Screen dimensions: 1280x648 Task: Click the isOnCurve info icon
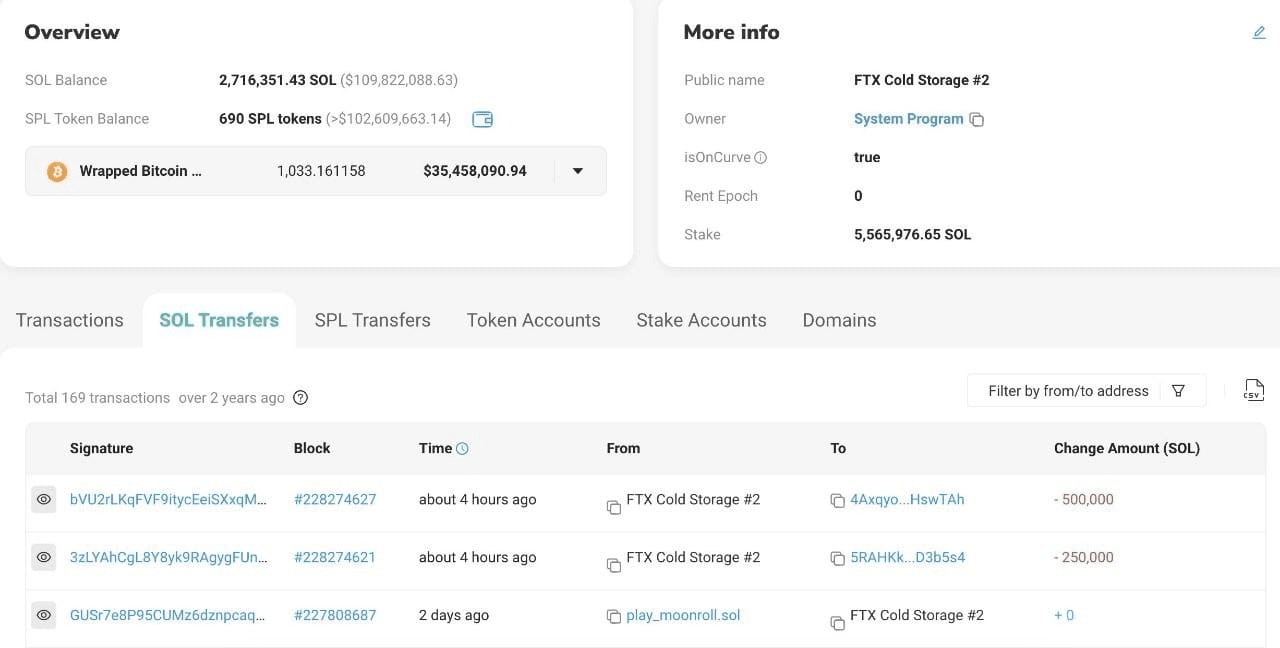(x=760, y=158)
